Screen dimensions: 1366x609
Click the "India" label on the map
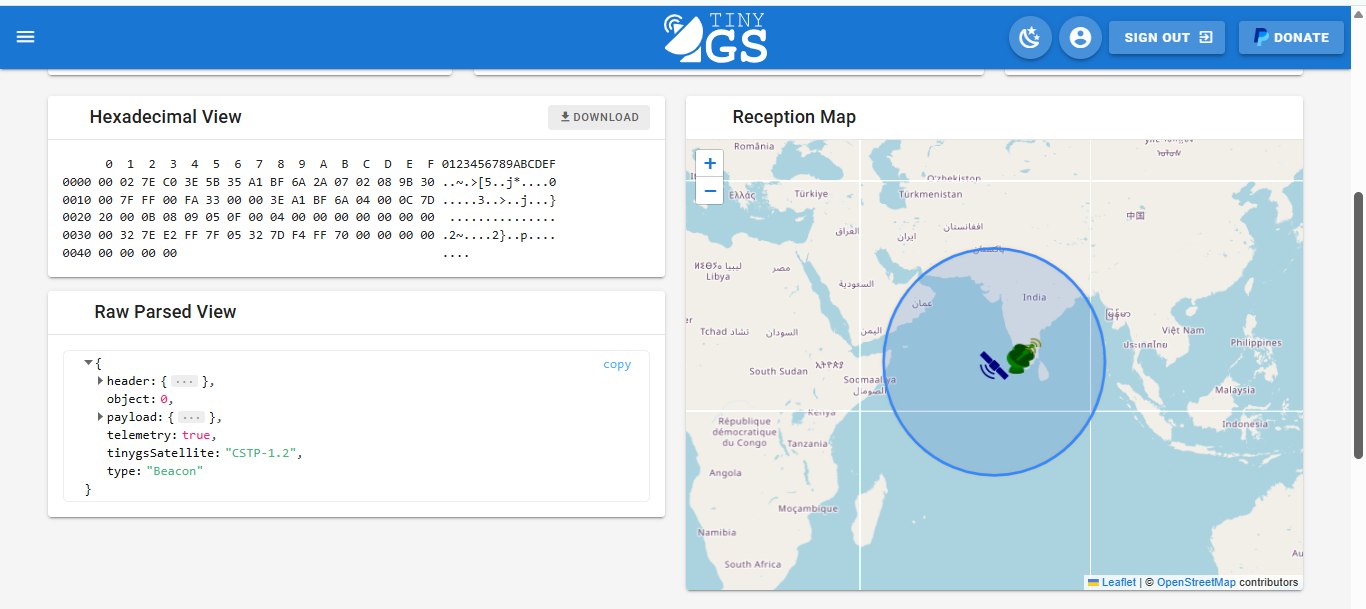[1034, 297]
